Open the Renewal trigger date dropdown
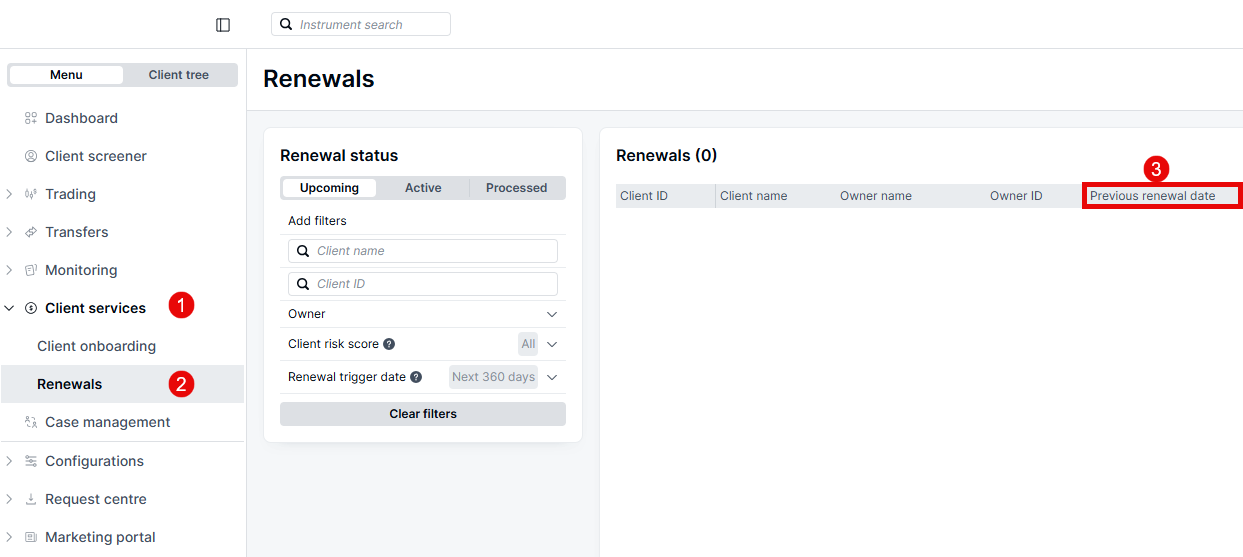1243x557 pixels. click(x=551, y=377)
